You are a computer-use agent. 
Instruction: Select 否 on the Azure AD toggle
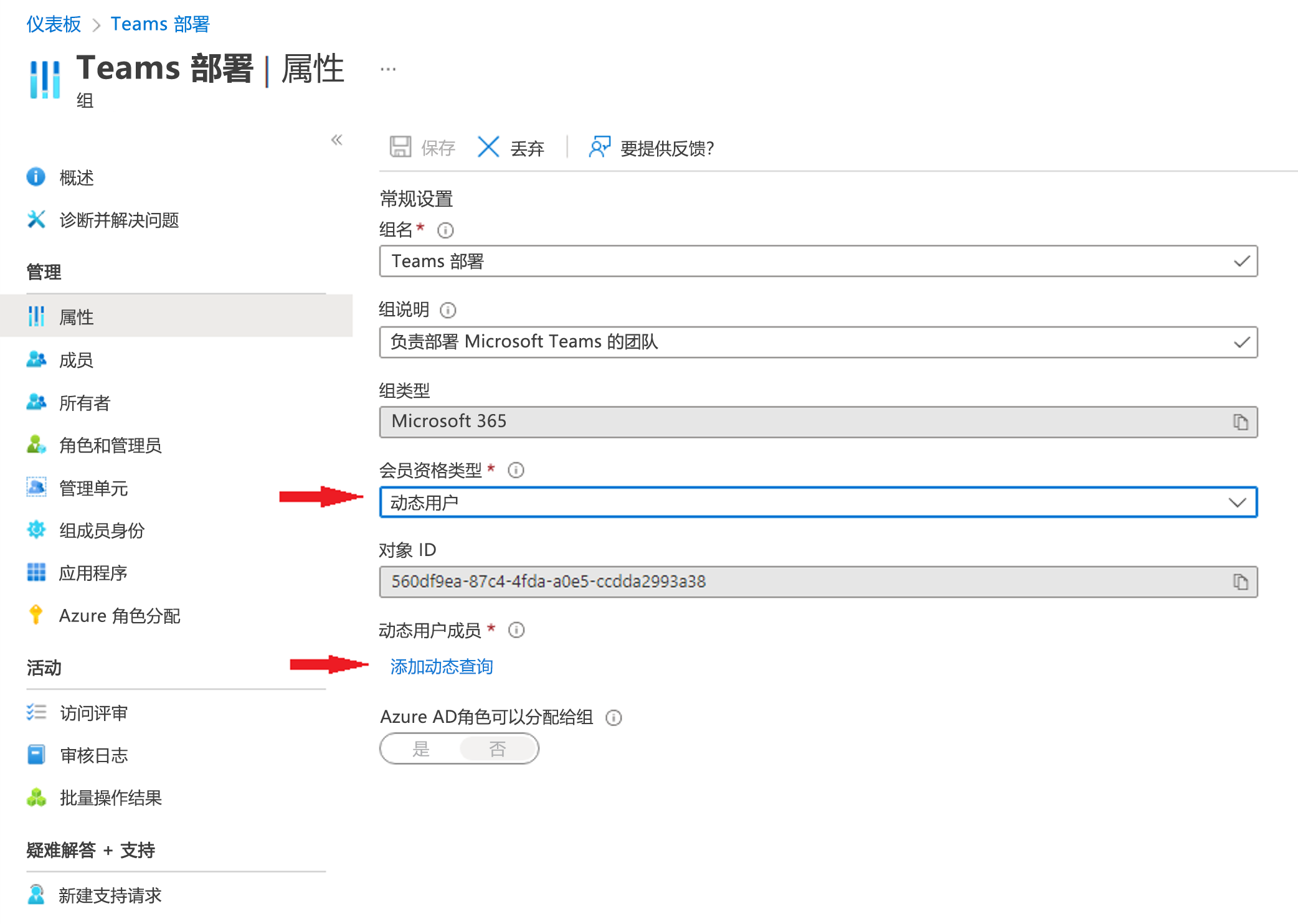pos(498,748)
